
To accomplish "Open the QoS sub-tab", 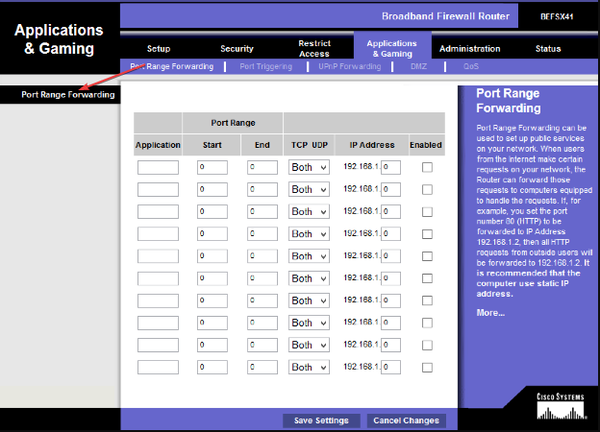I will pos(471,66).
